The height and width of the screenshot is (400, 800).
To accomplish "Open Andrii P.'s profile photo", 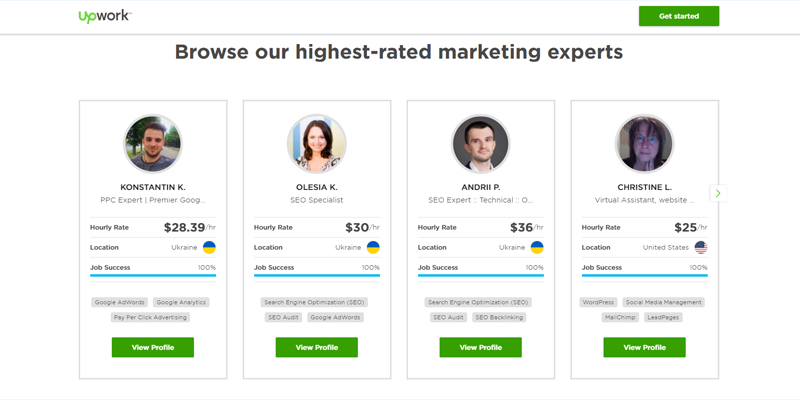I will click(481, 144).
